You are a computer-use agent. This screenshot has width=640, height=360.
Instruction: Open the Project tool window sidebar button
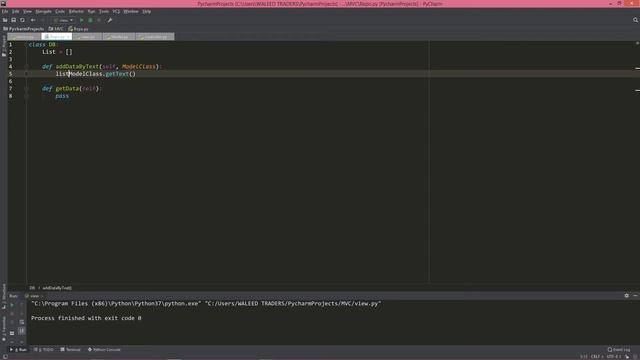tap(4, 46)
